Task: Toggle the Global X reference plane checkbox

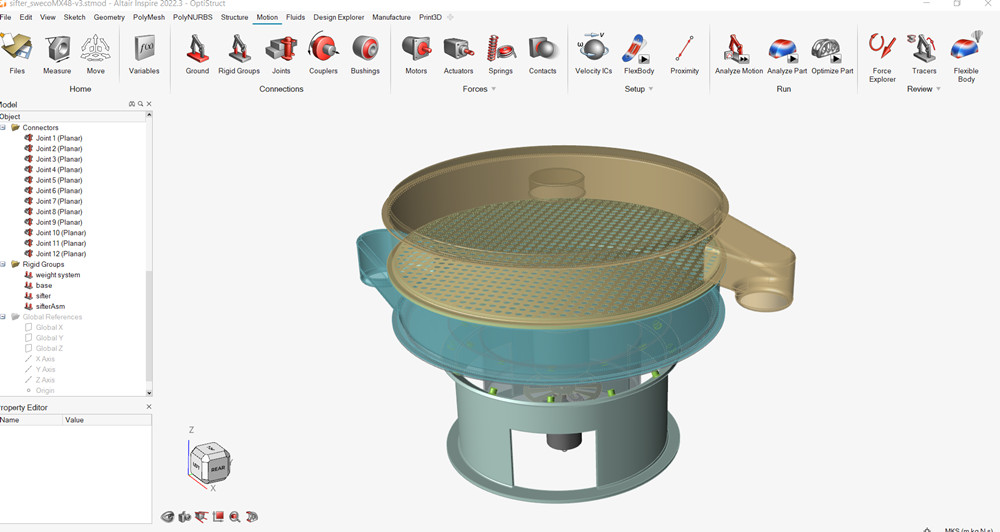Action: 28,328
